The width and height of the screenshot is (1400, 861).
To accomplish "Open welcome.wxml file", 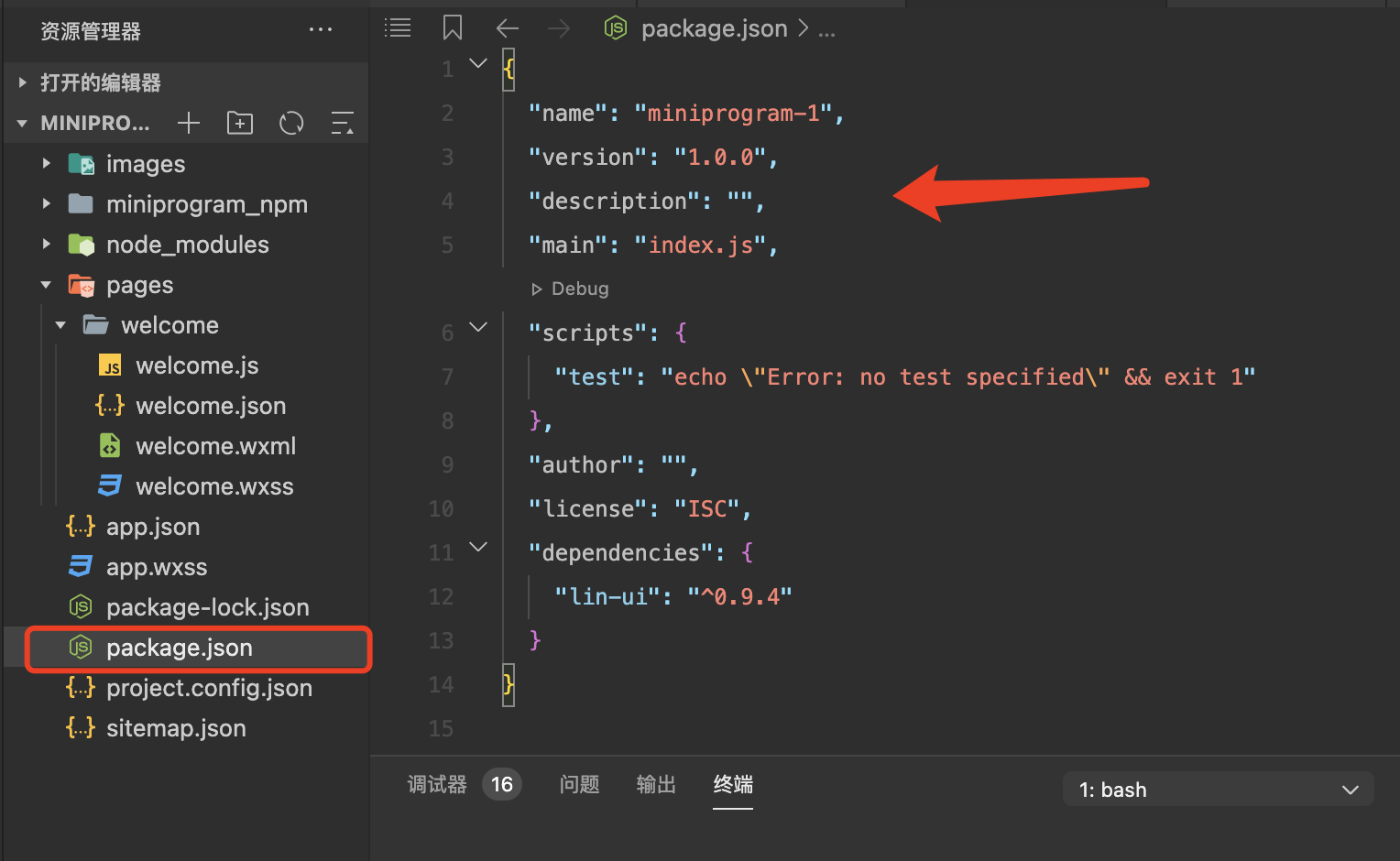I will [216, 446].
